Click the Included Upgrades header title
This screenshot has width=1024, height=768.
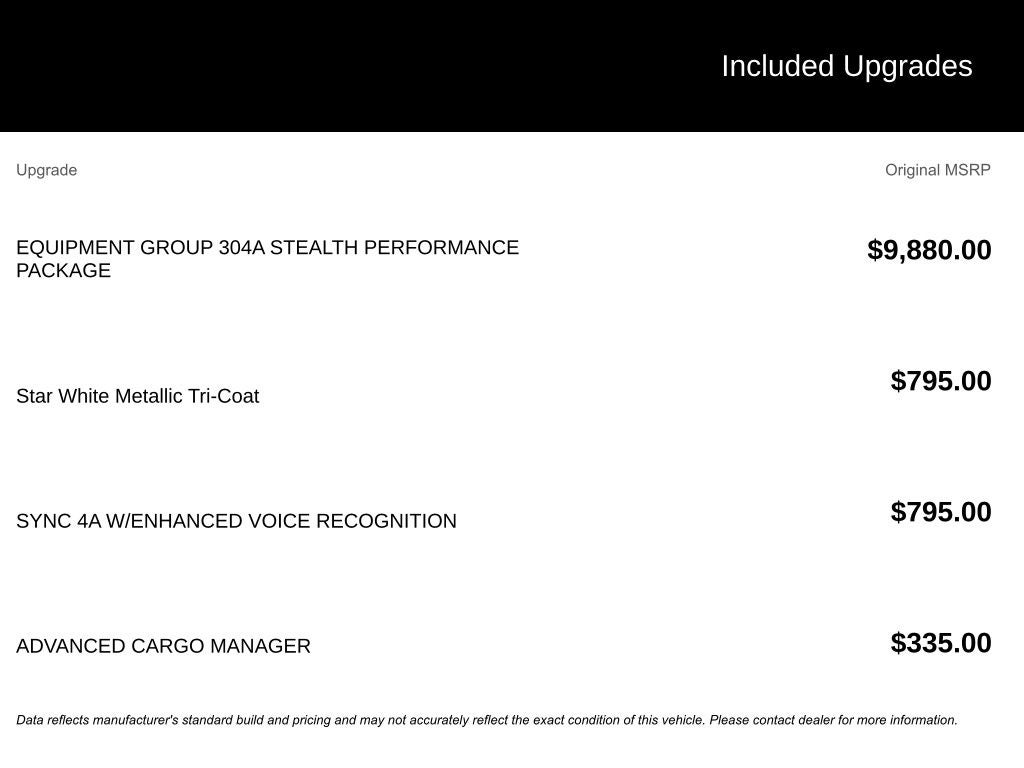click(846, 67)
